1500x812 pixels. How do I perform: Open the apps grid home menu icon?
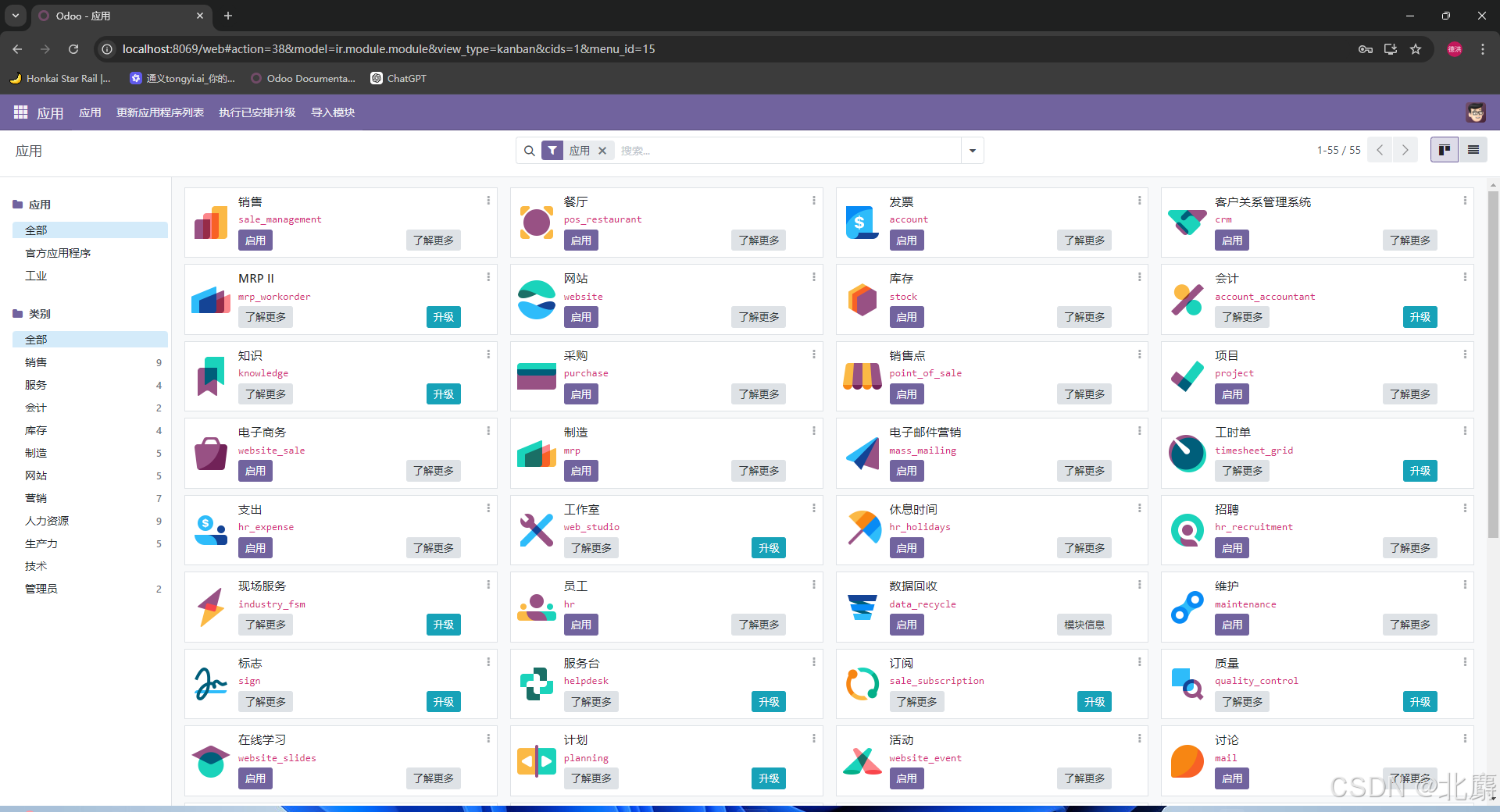coord(20,112)
